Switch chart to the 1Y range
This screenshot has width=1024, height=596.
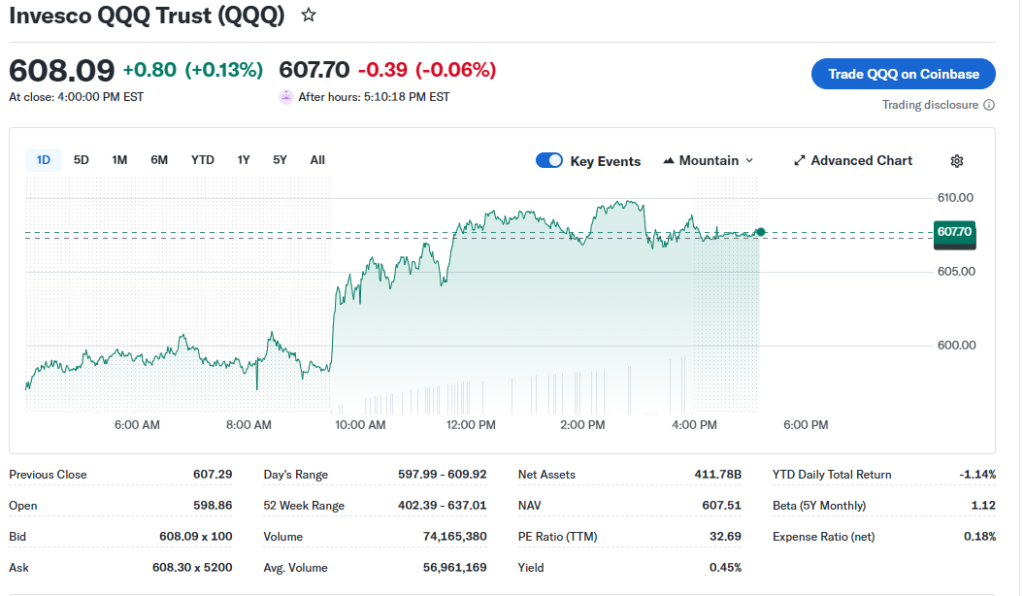(x=243, y=160)
